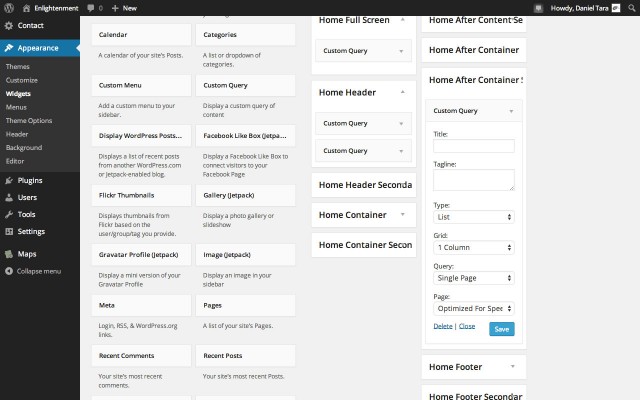
Task: Open Home Container Secondary widget area
Action: coord(364,245)
